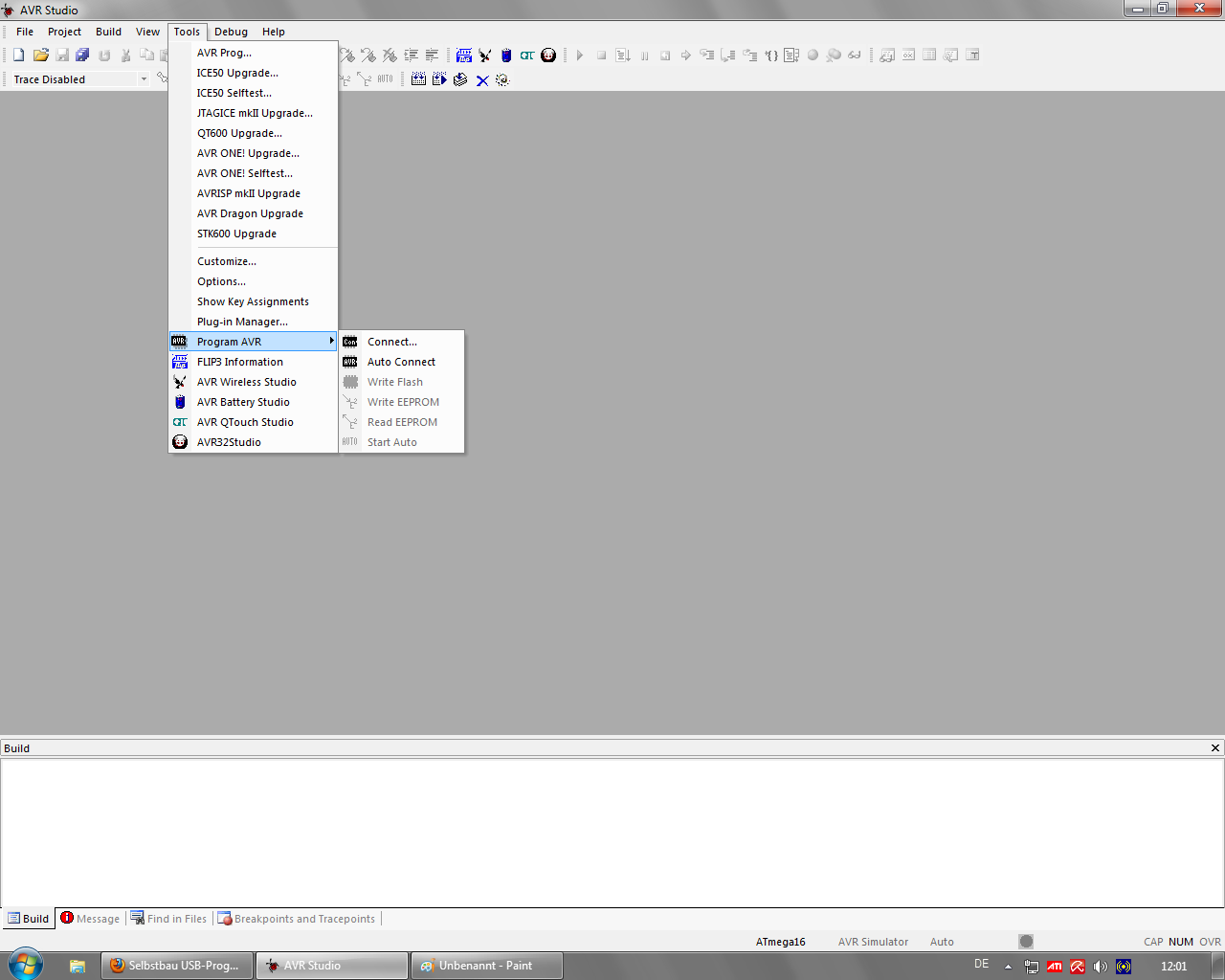Click the Open File folder toolbar icon
1225x980 pixels.
[x=40, y=56]
